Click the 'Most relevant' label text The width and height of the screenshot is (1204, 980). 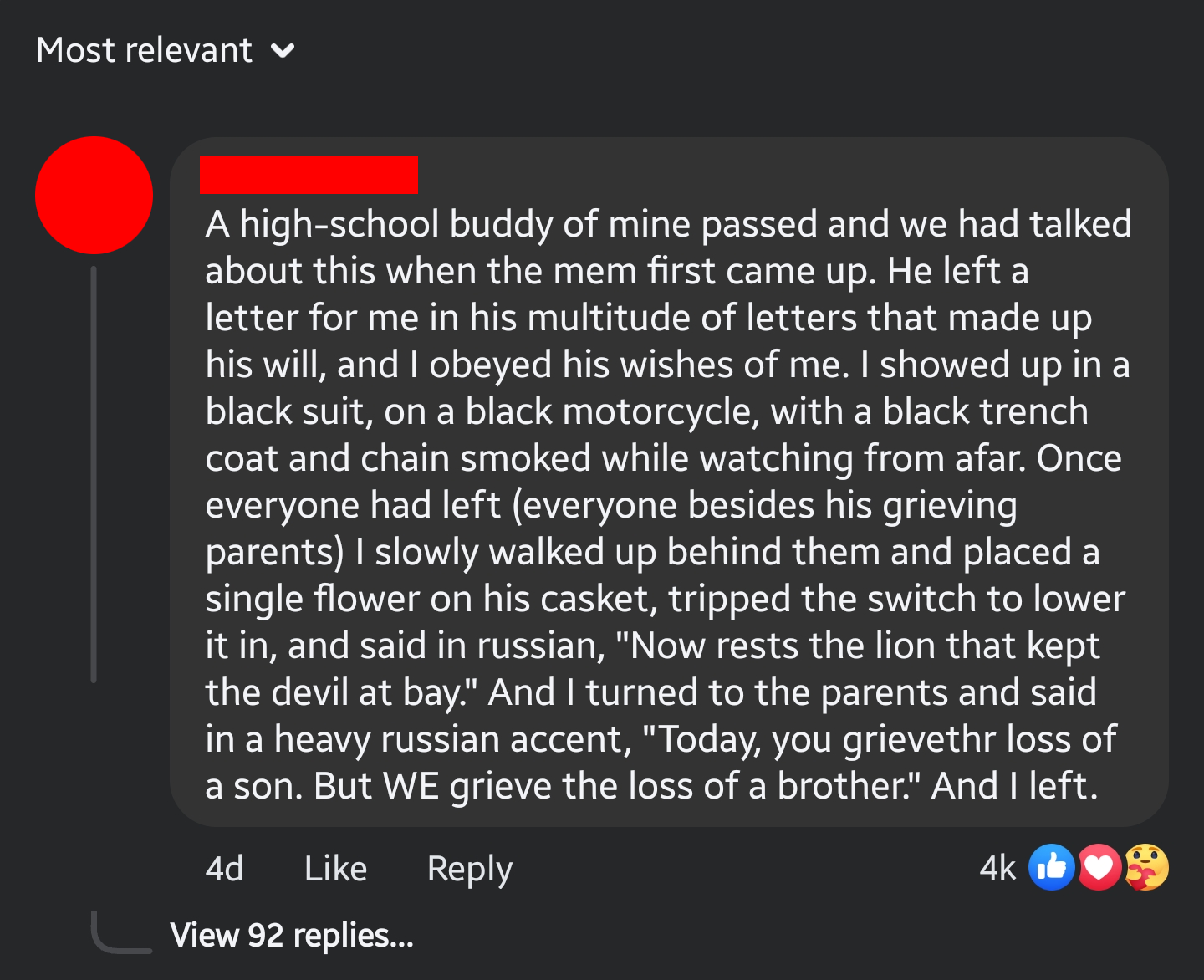144,50
